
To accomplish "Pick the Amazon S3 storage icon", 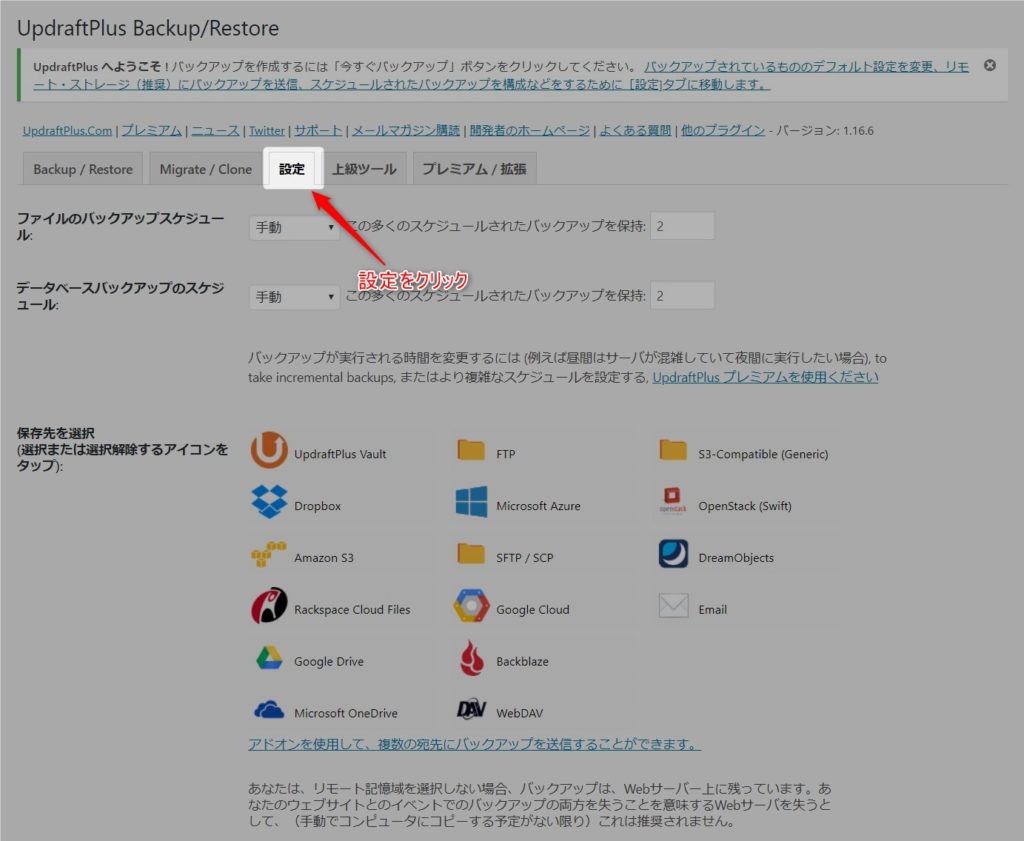I will pos(268,556).
